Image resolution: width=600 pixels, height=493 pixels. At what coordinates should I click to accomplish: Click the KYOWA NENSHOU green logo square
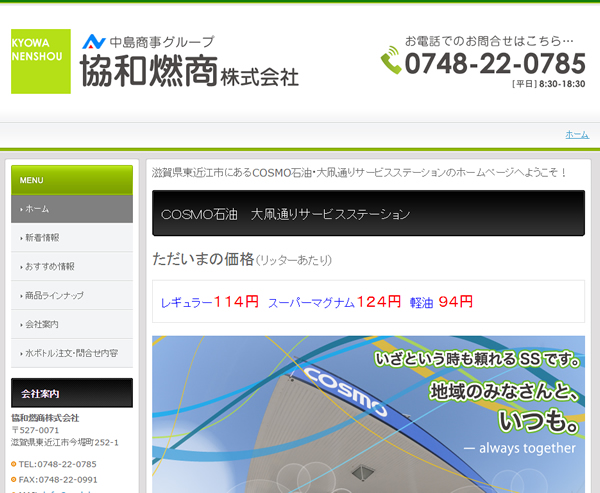coord(41,61)
